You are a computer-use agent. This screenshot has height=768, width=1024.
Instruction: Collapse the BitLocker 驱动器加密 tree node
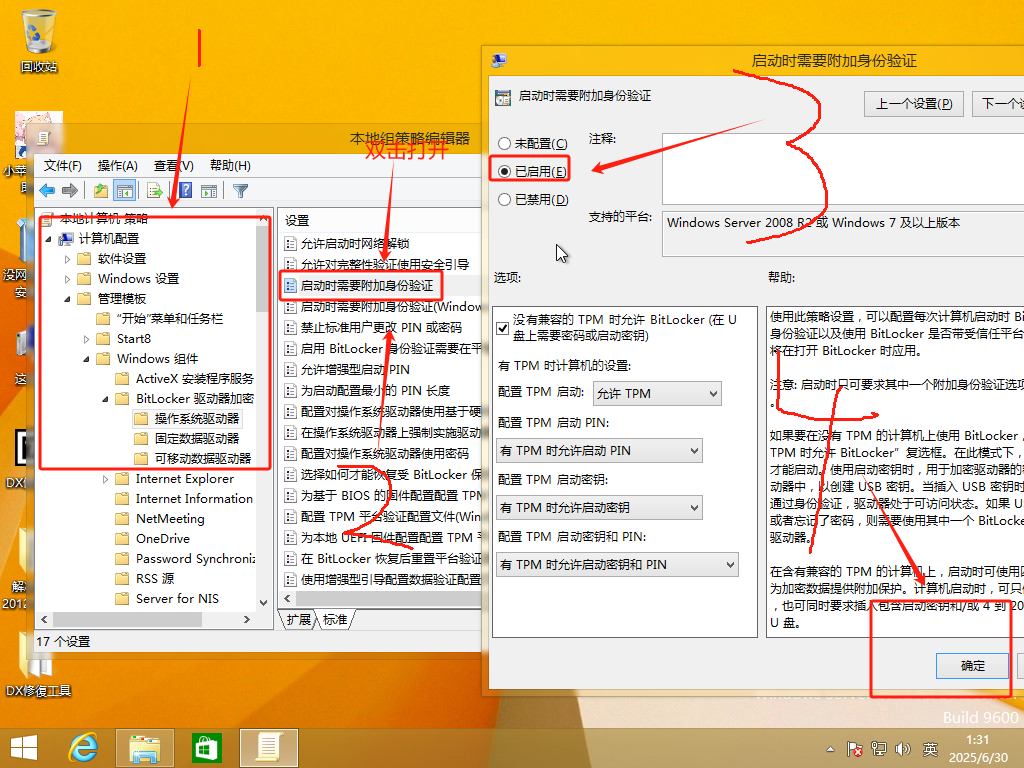pyautogui.click(x=105, y=399)
